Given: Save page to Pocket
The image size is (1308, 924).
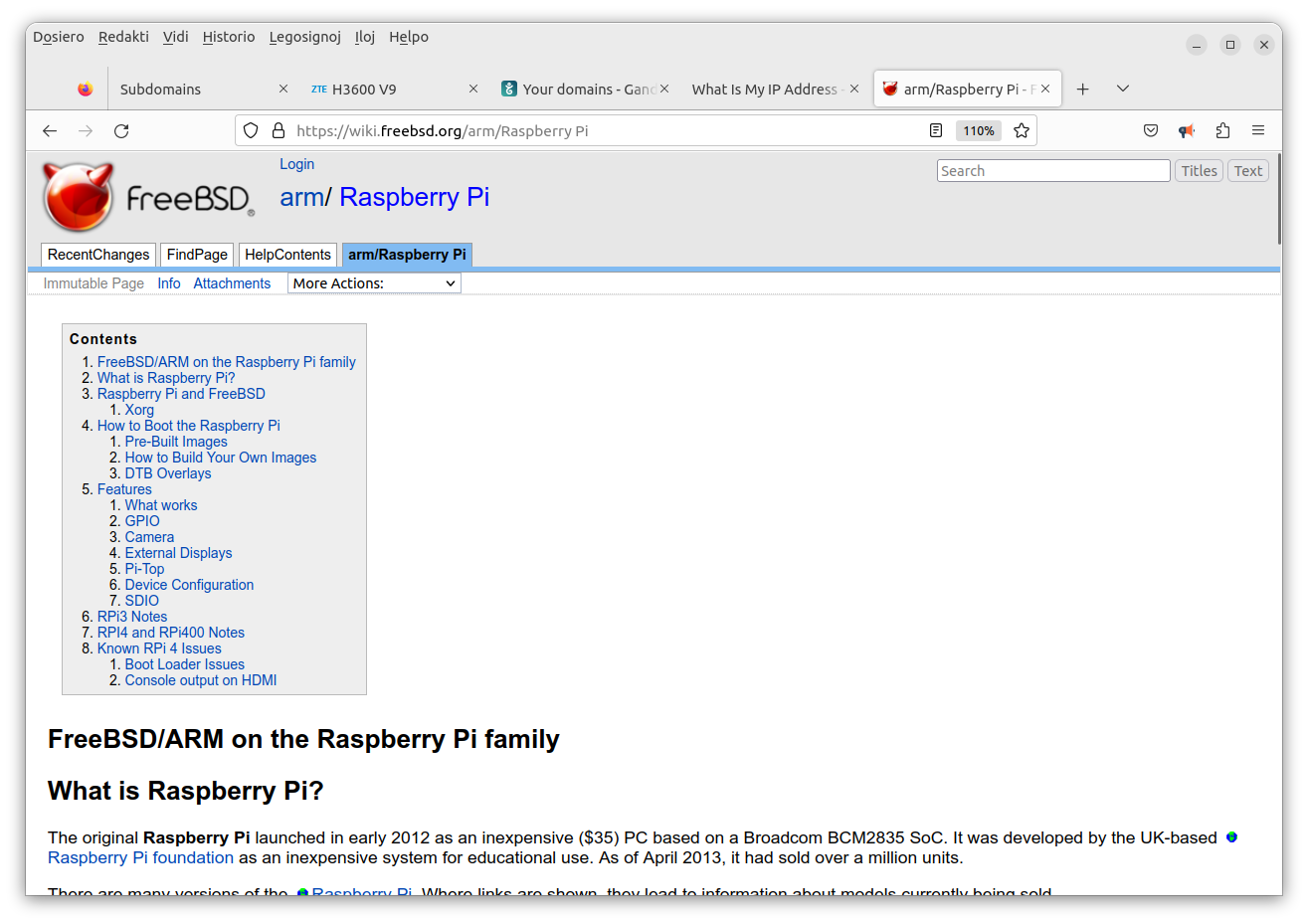Looking at the screenshot, I should [1151, 130].
